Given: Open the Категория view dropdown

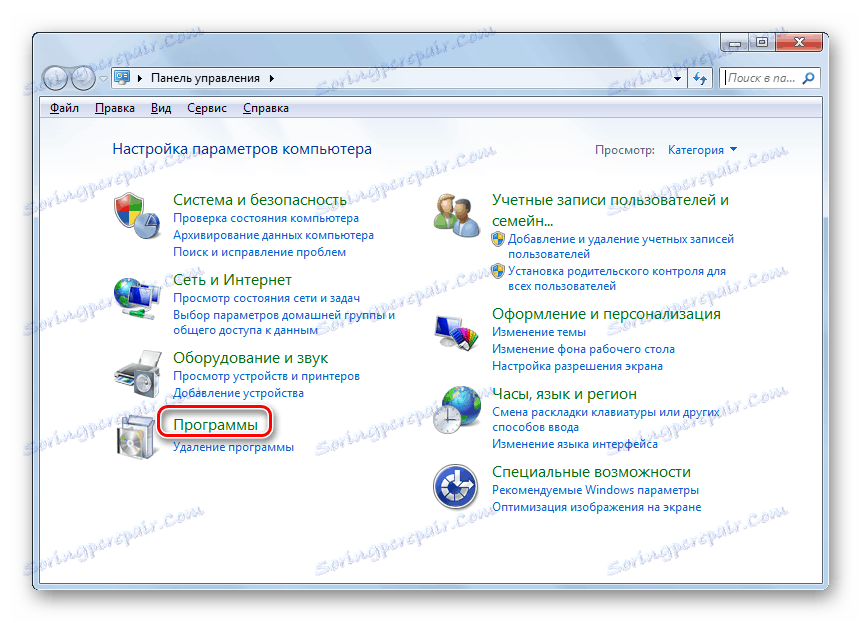Looking at the screenshot, I should [702, 150].
